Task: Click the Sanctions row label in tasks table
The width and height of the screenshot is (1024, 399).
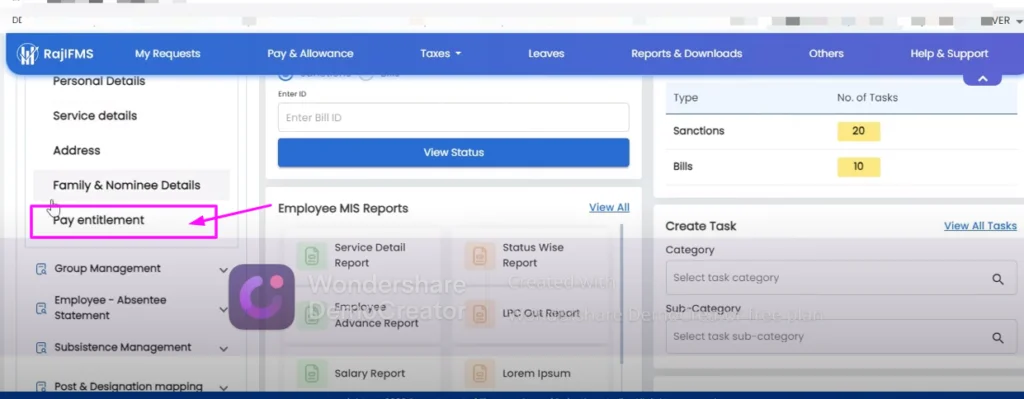Action: [x=699, y=131]
